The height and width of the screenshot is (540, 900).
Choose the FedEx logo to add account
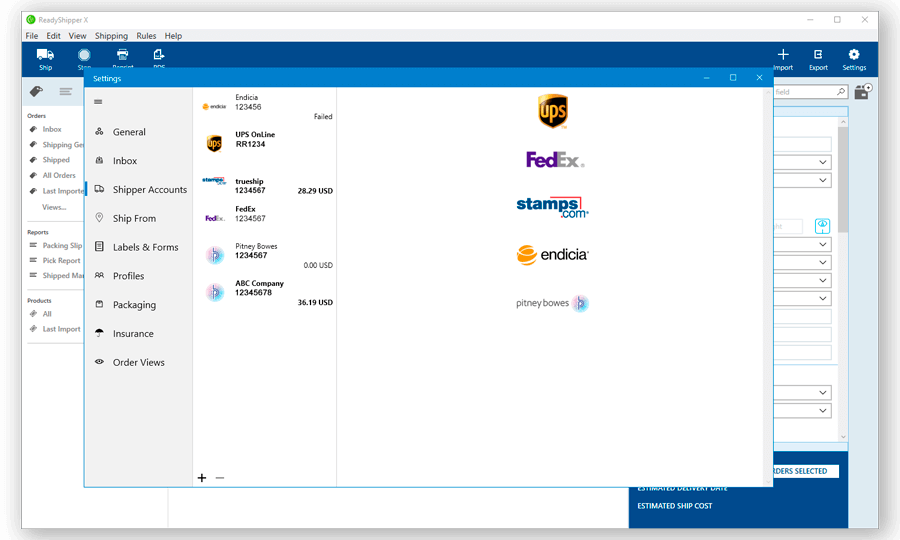(x=555, y=160)
